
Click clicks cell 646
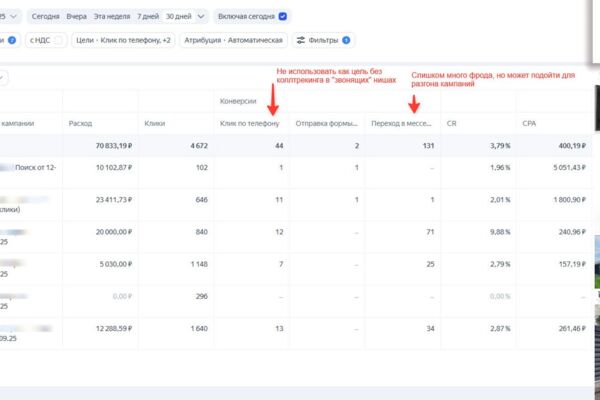pos(202,199)
